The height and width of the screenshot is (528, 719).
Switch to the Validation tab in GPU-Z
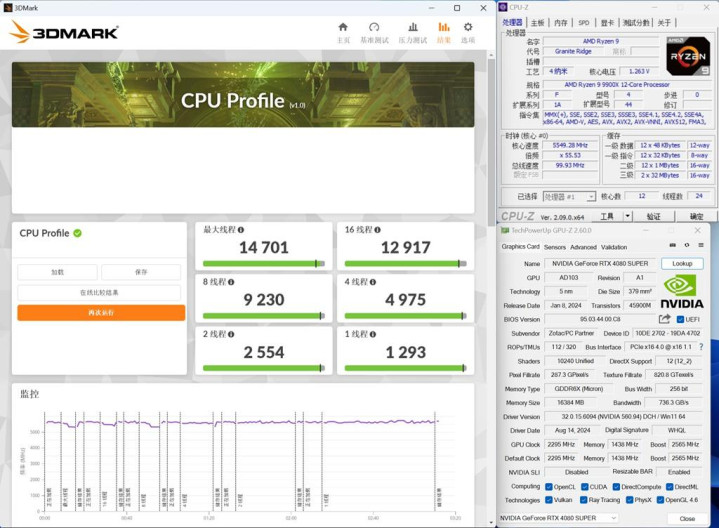(x=614, y=247)
